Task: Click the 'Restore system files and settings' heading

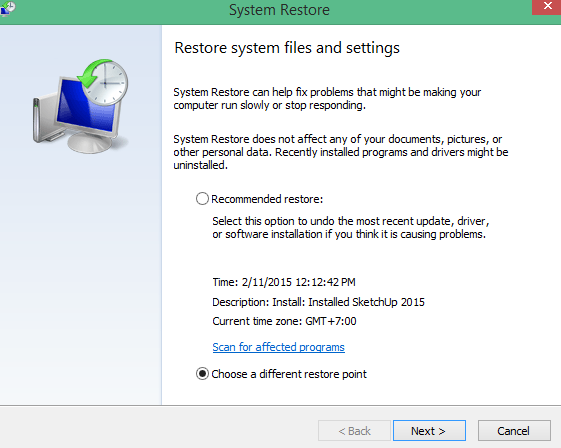Action: pyautogui.click(x=287, y=48)
